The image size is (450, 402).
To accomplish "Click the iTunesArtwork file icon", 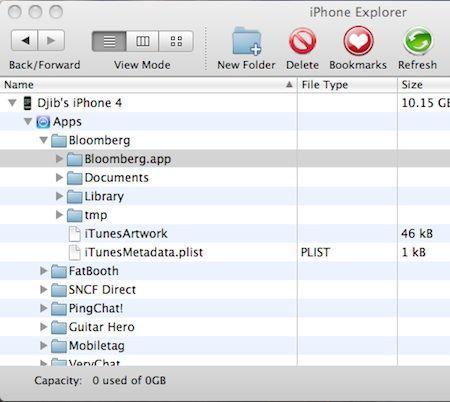I will point(74,234).
